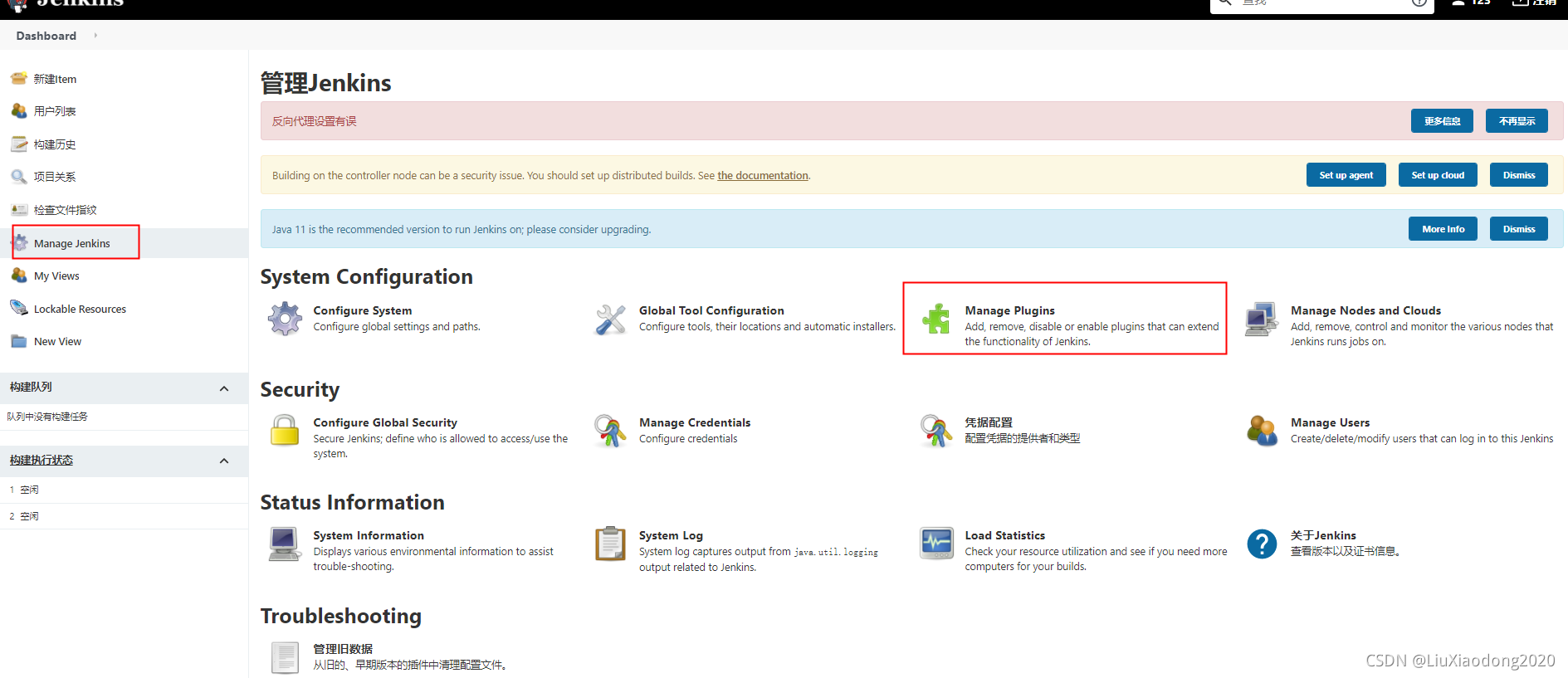Click the Configure System gear icon
Viewport: 1568px width, 678px height.
(285, 319)
